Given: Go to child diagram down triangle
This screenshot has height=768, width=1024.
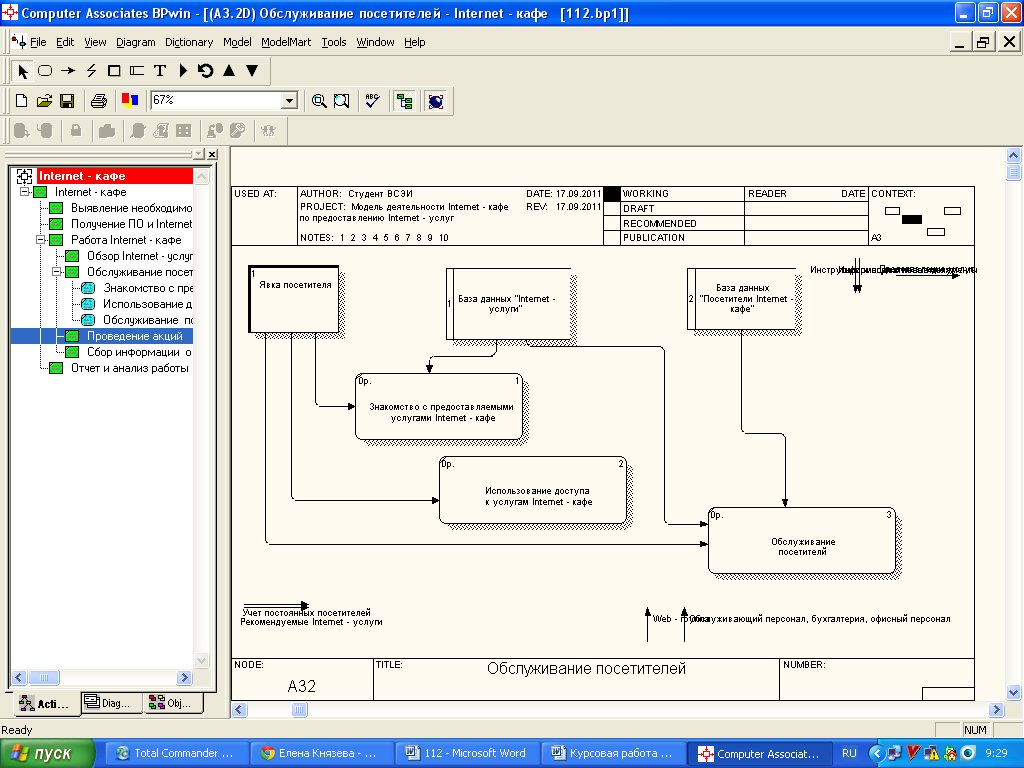Looking at the screenshot, I should [x=252, y=71].
